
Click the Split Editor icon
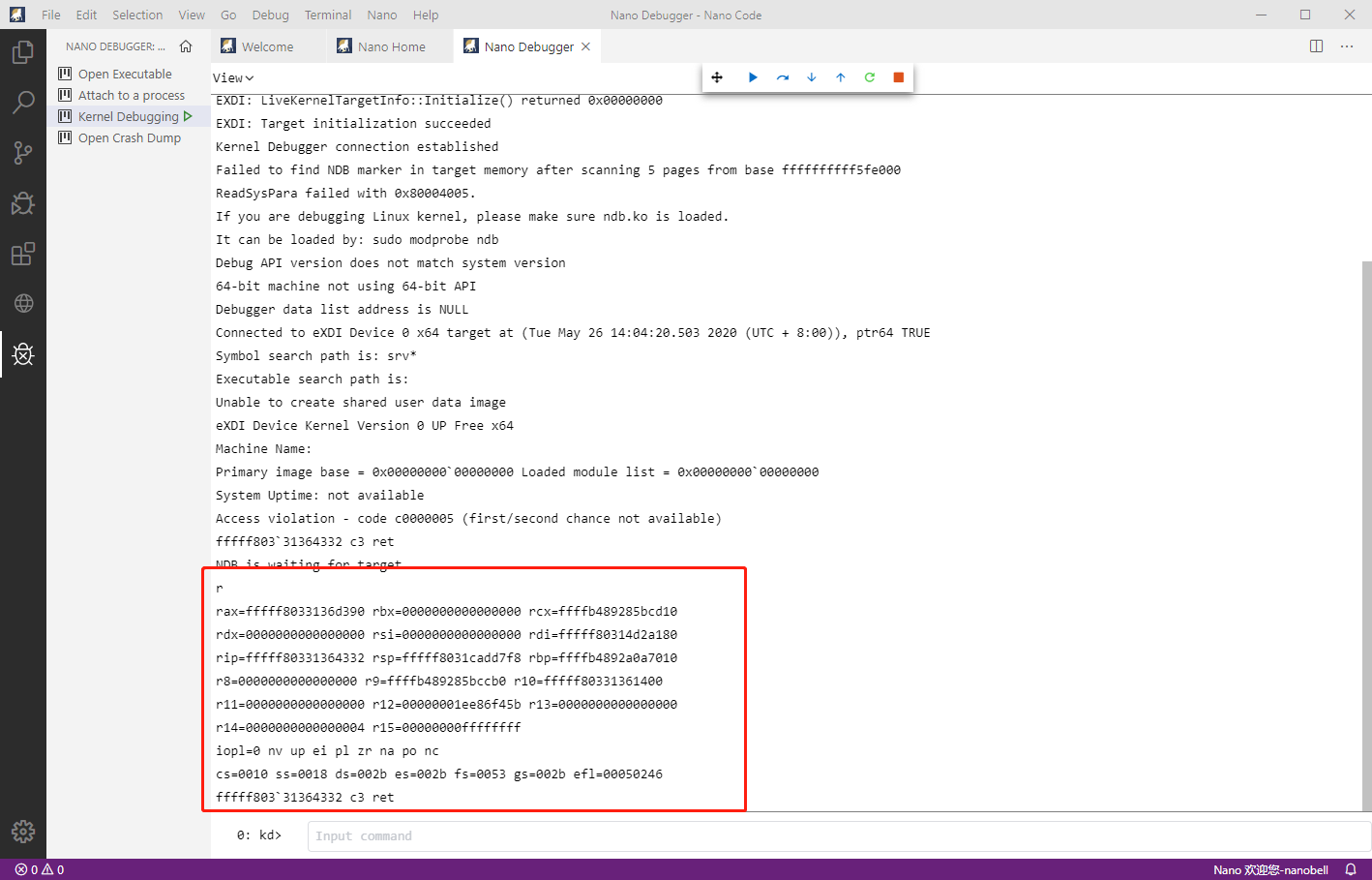click(x=1316, y=46)
